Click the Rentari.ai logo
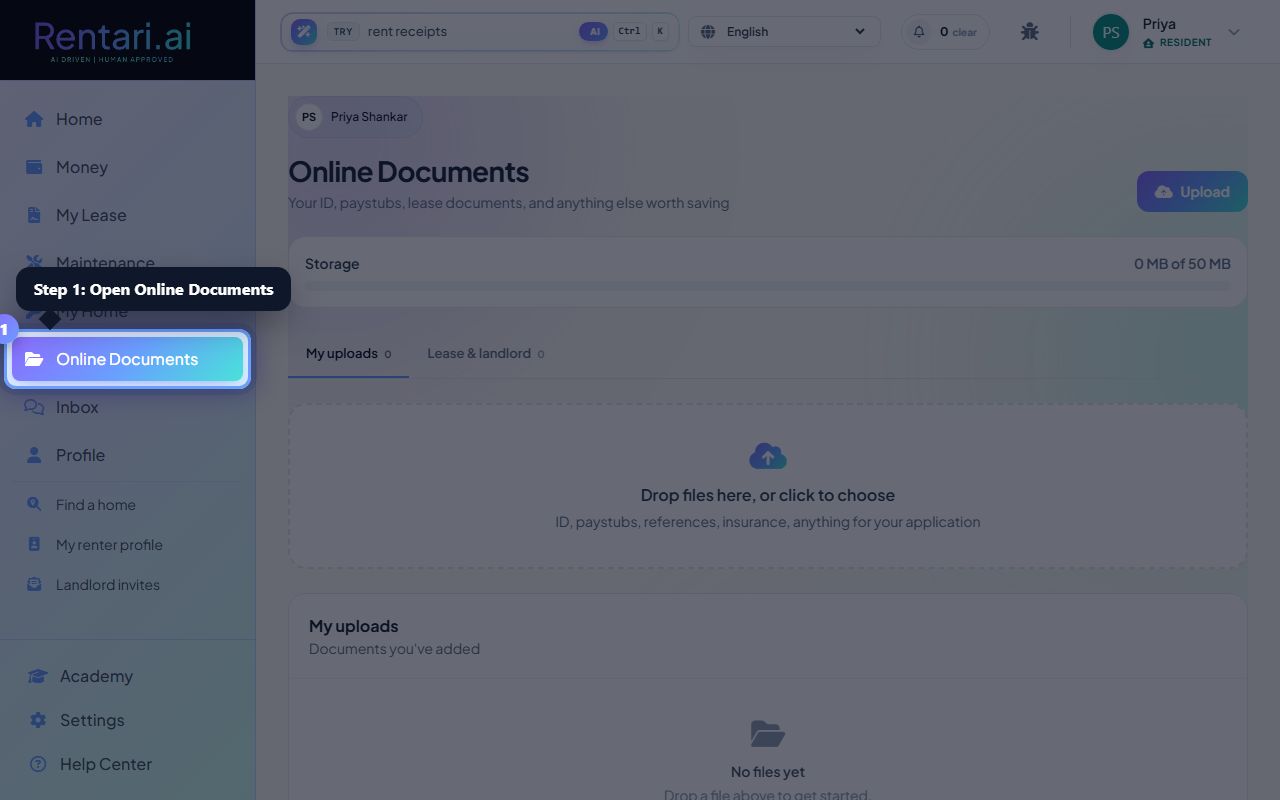Viewport: 1280px width, 800px height. tap(112, 40)
